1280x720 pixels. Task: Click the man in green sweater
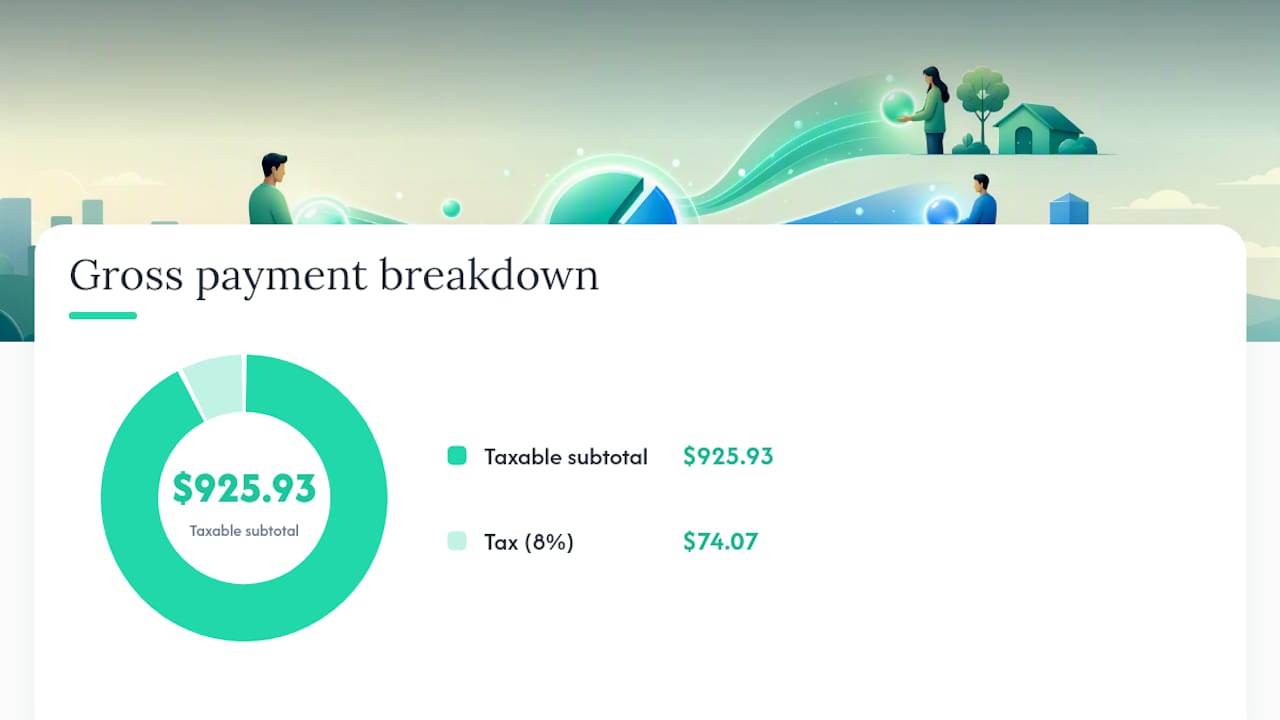coord(270,189)
